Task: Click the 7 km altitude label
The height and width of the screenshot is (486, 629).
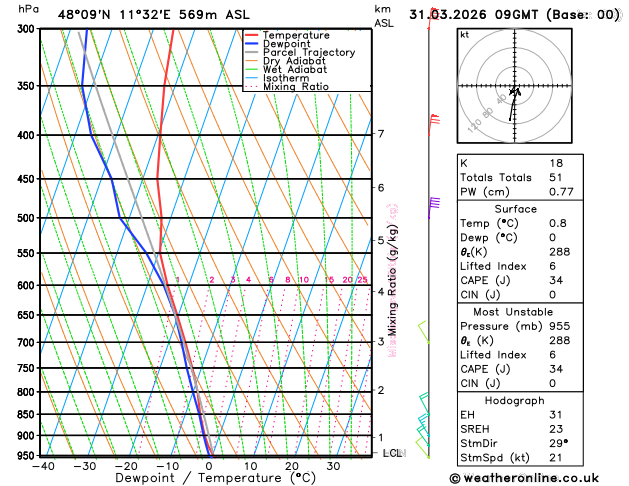Action: [x=381, y=134]
